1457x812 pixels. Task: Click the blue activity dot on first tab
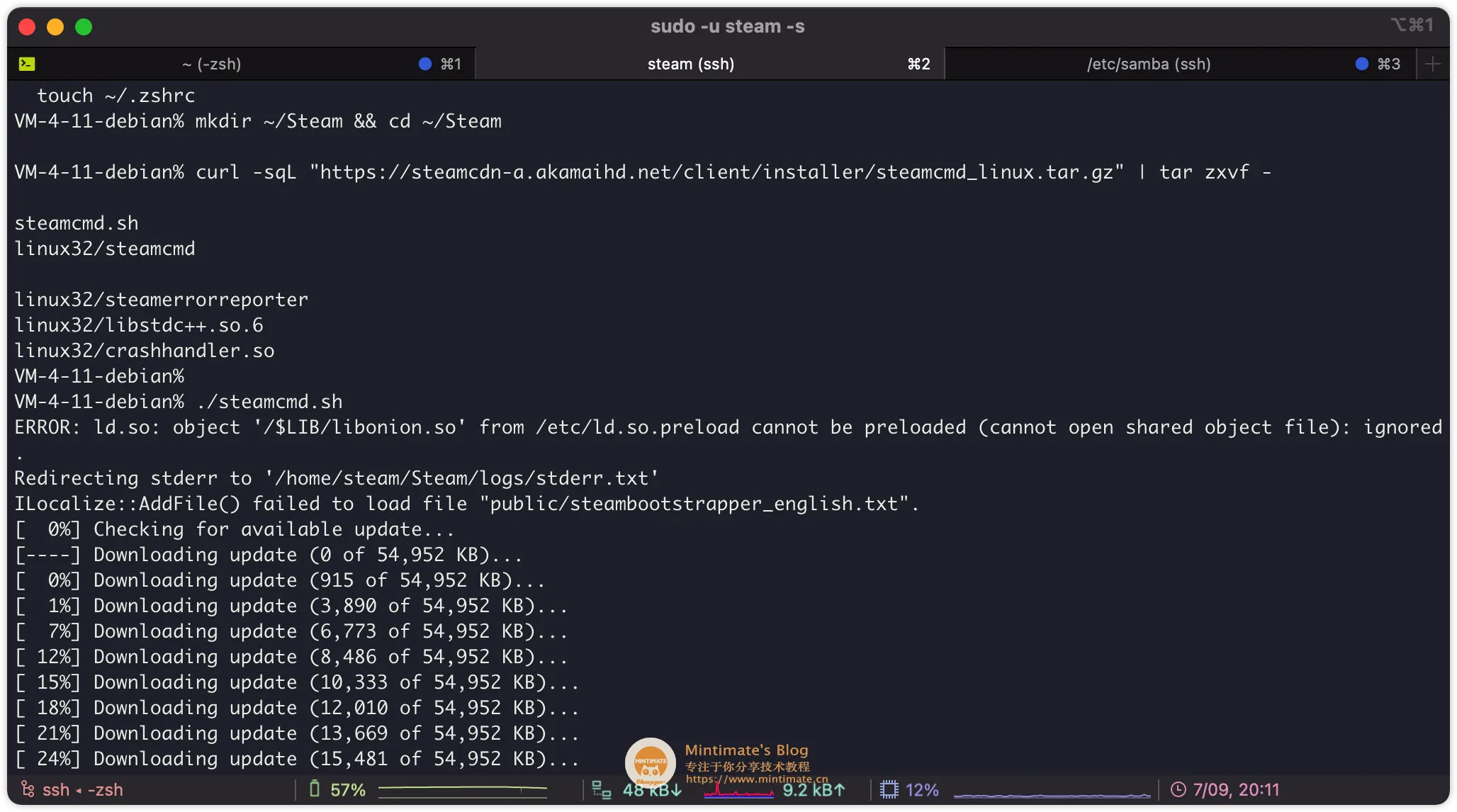tap(425, 64)
